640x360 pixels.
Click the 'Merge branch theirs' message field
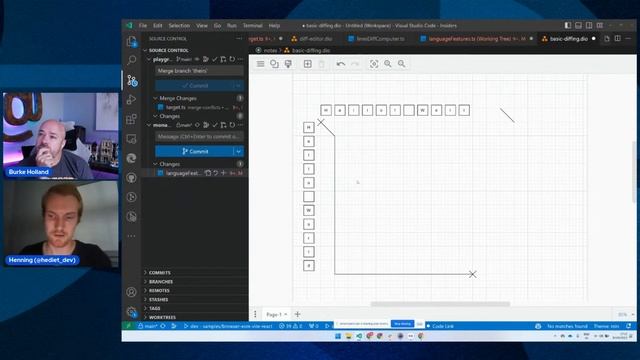(200, 71)
